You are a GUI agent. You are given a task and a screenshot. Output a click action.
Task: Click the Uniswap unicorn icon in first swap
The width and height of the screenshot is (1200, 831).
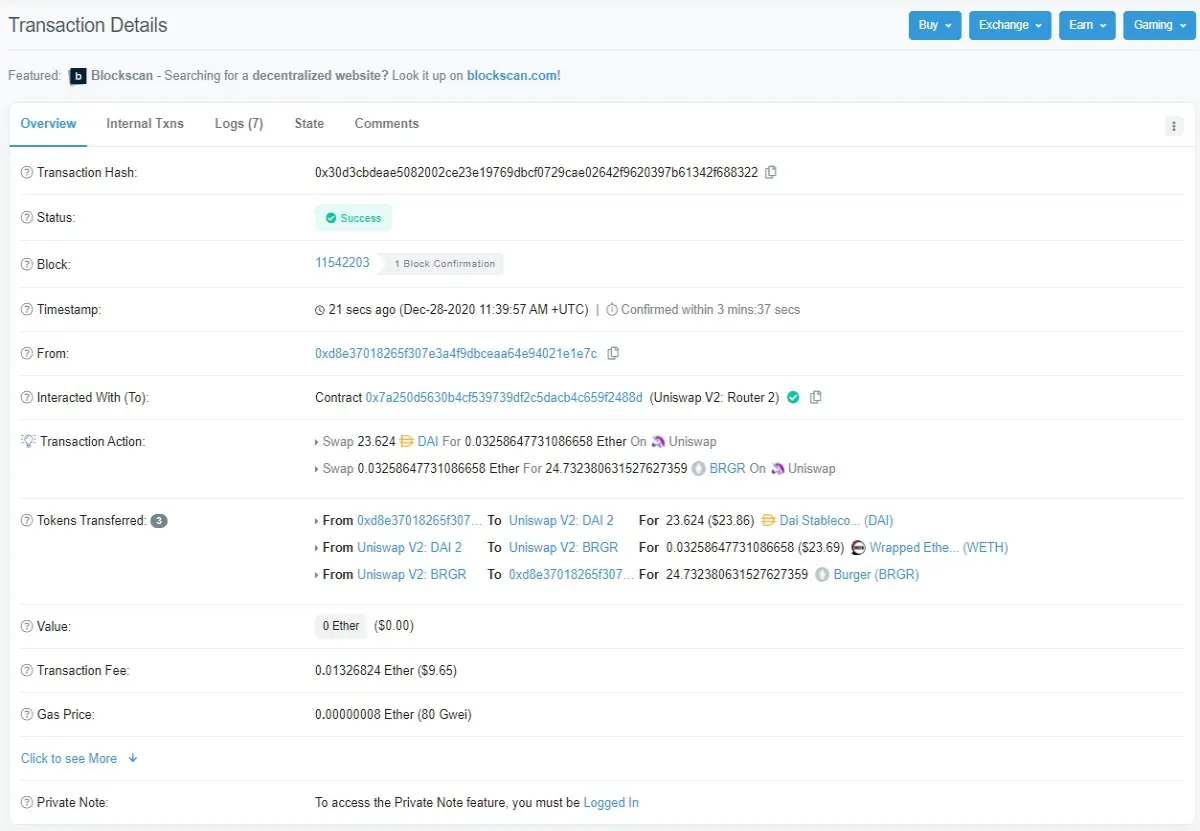(658, 441)
